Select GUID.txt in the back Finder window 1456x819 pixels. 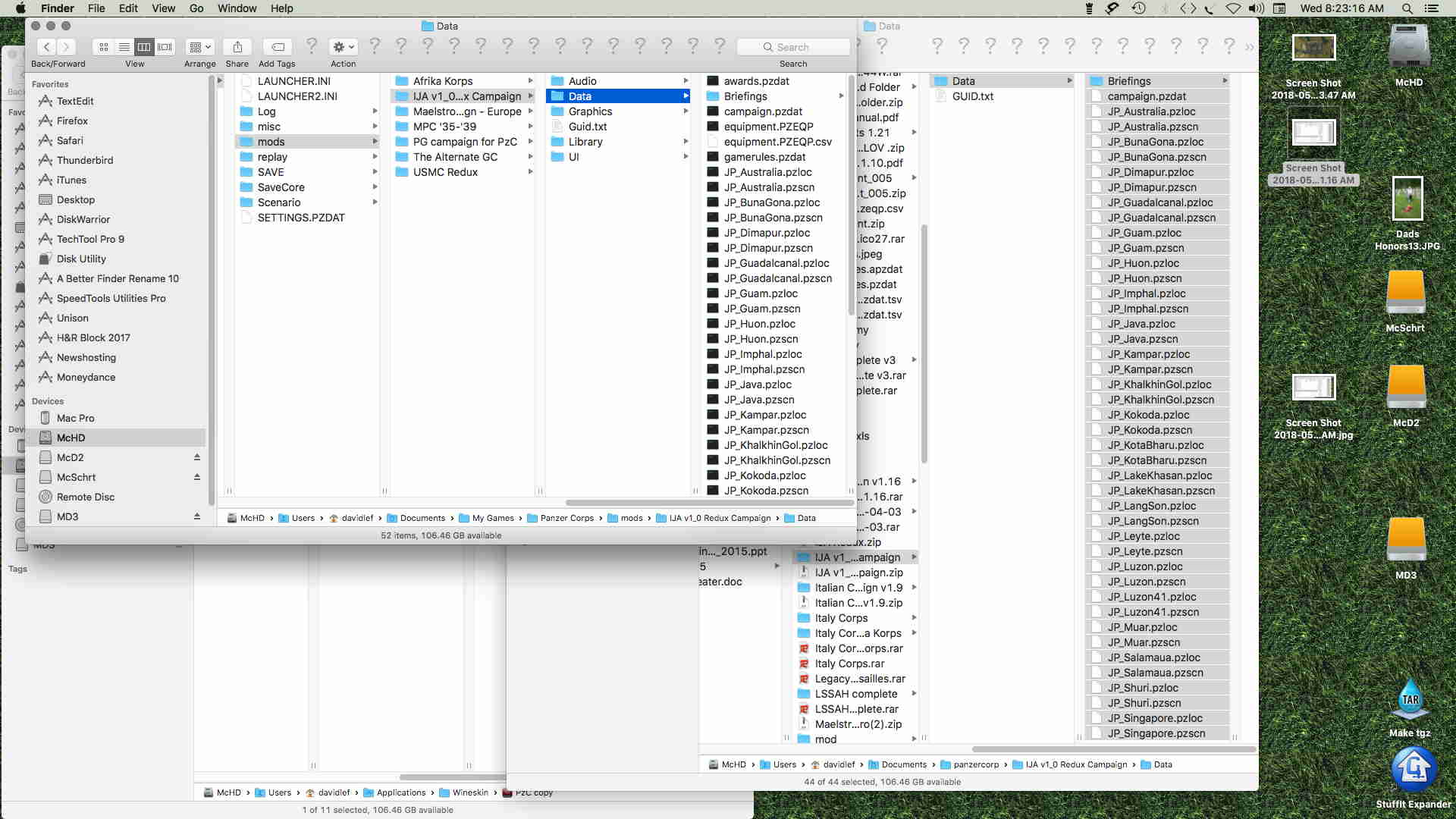(973, 96)
